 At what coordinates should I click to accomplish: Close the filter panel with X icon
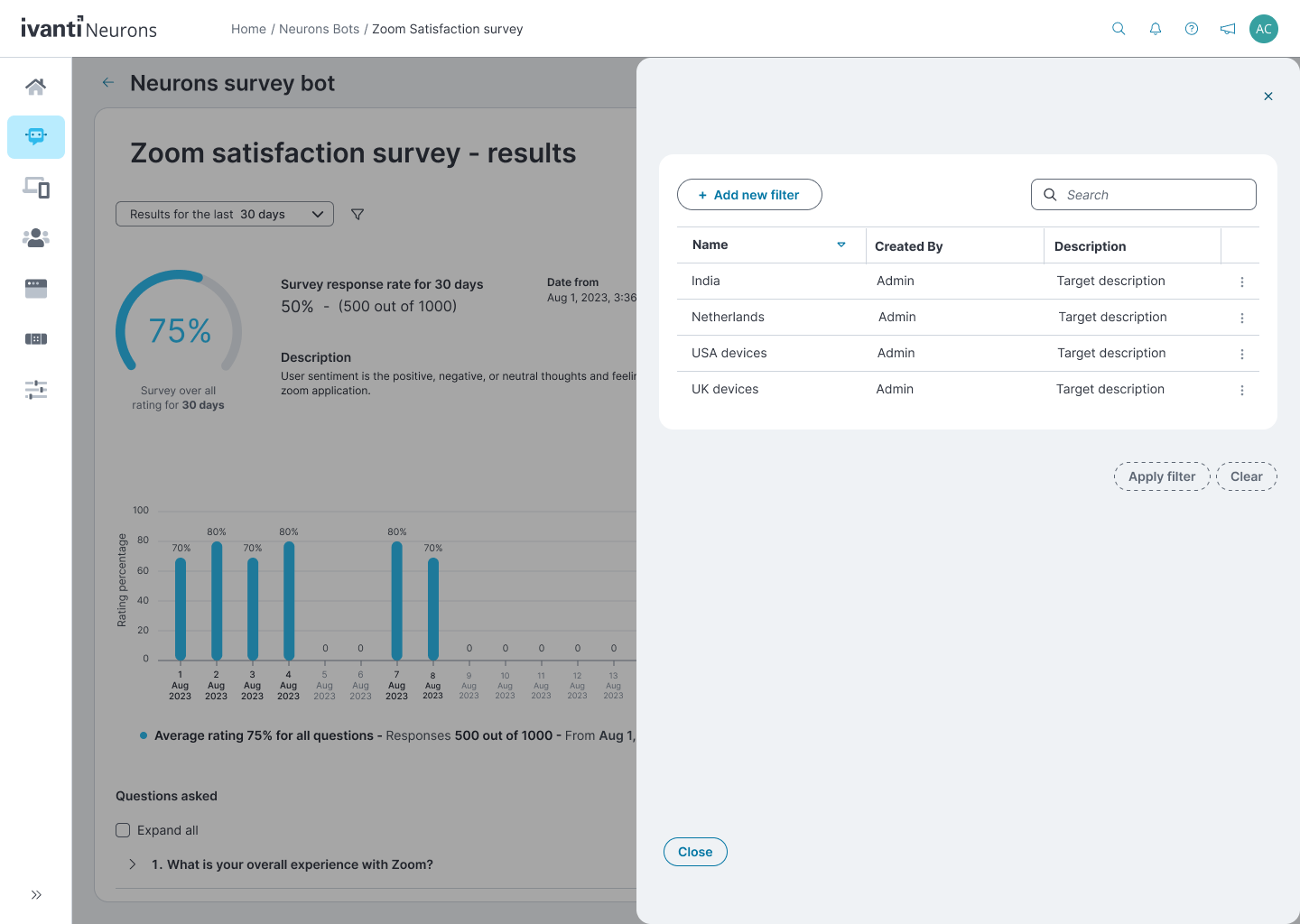(1268, 97)
